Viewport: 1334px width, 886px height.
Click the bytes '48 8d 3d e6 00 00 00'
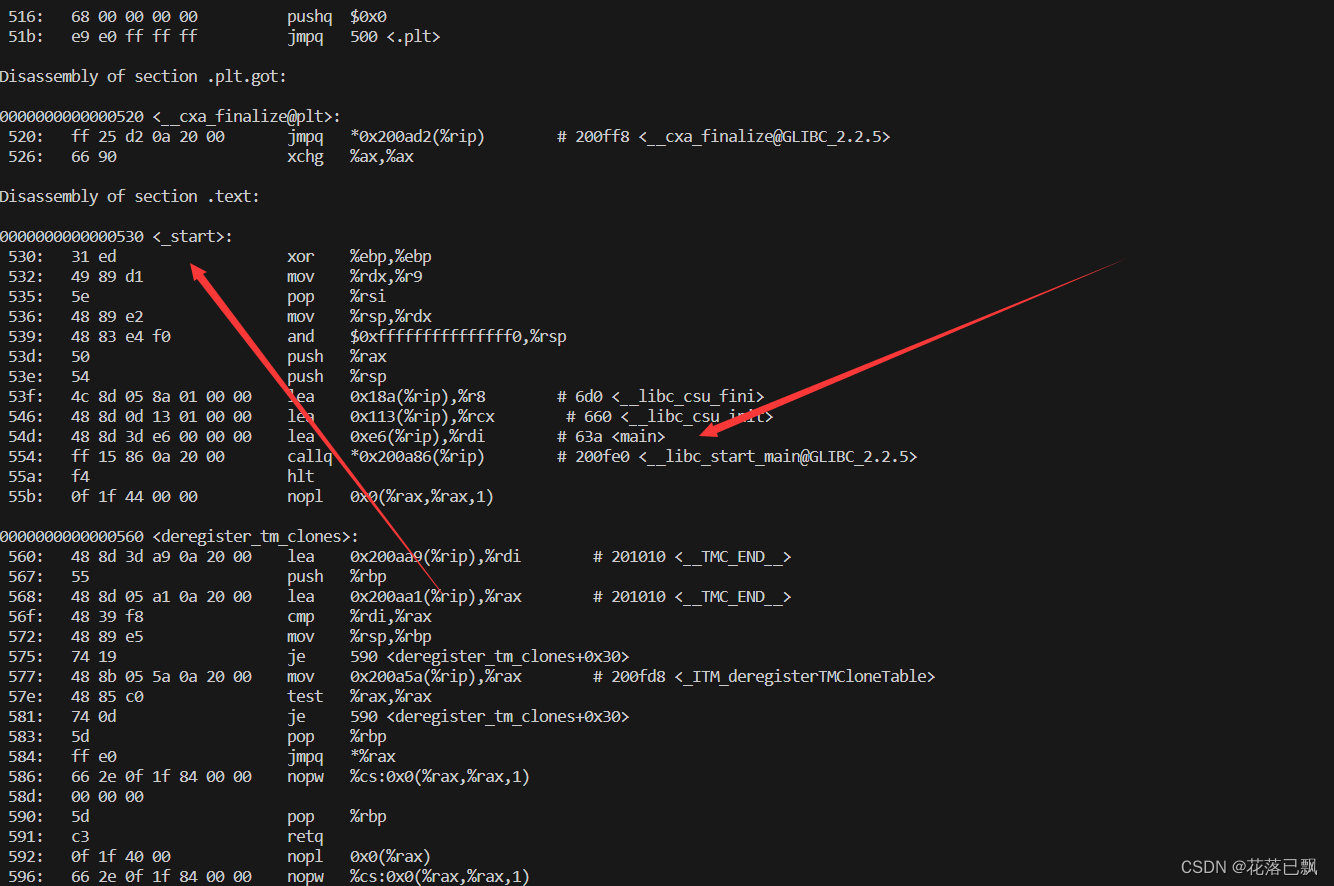point(161,437)
